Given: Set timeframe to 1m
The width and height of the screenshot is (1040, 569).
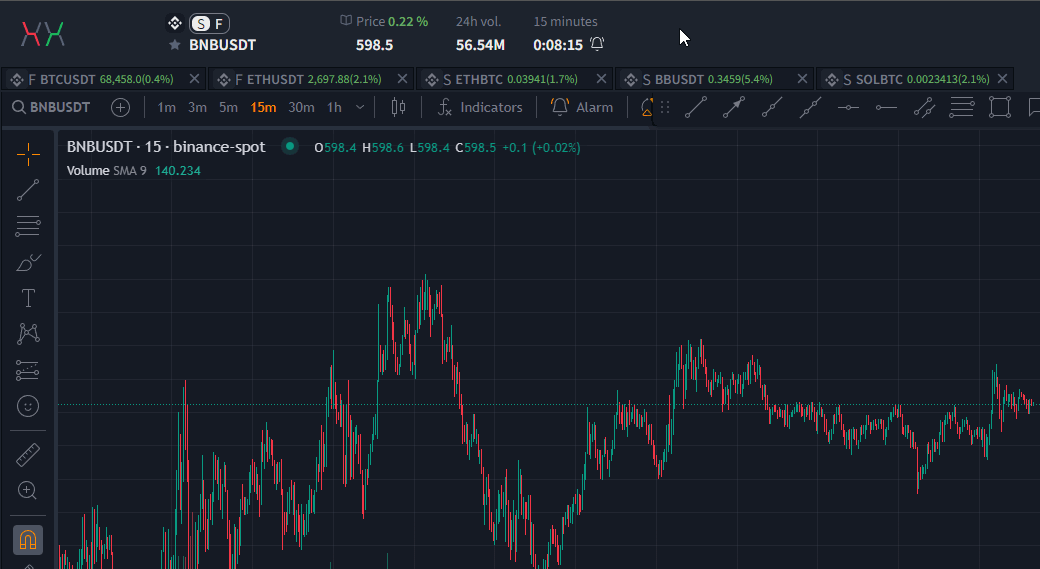Looking at the screenshot, I should pos(166,107).
